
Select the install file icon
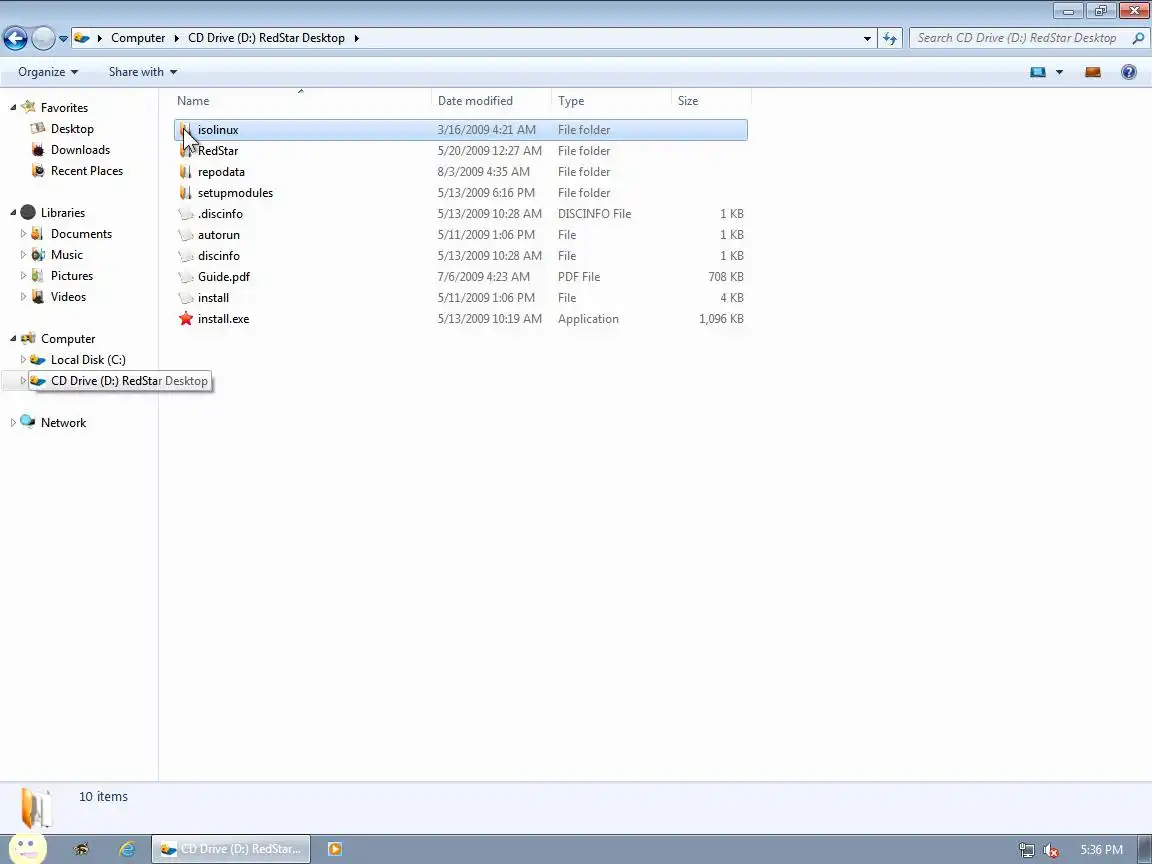(185, 298)
